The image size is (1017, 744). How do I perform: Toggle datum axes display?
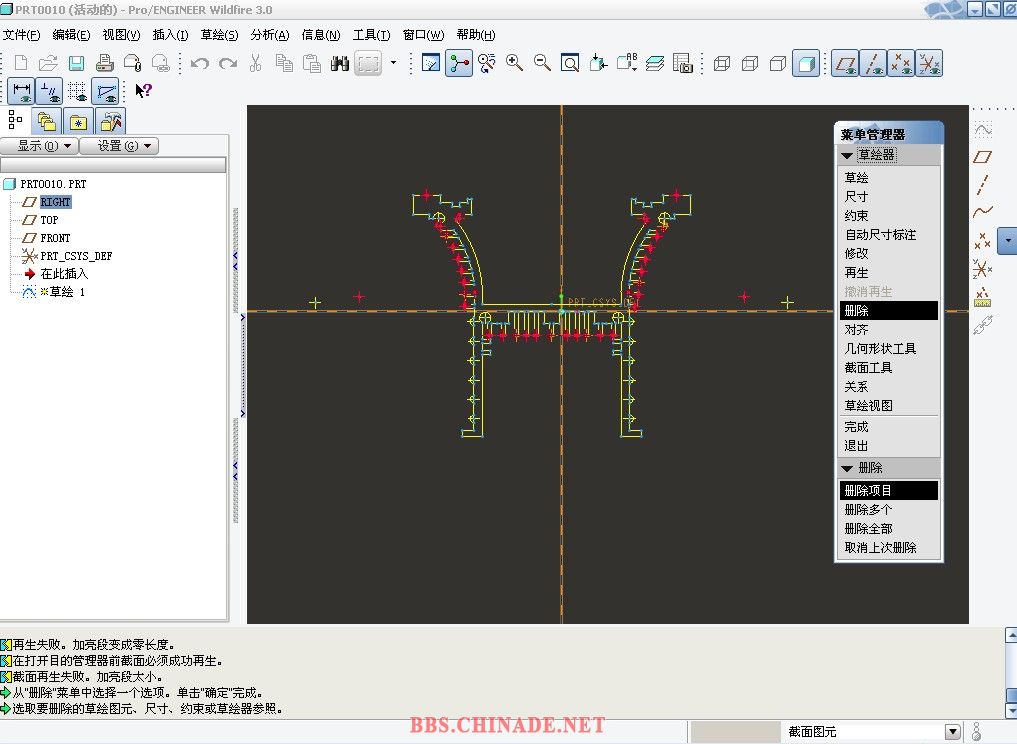pos(874,63)
